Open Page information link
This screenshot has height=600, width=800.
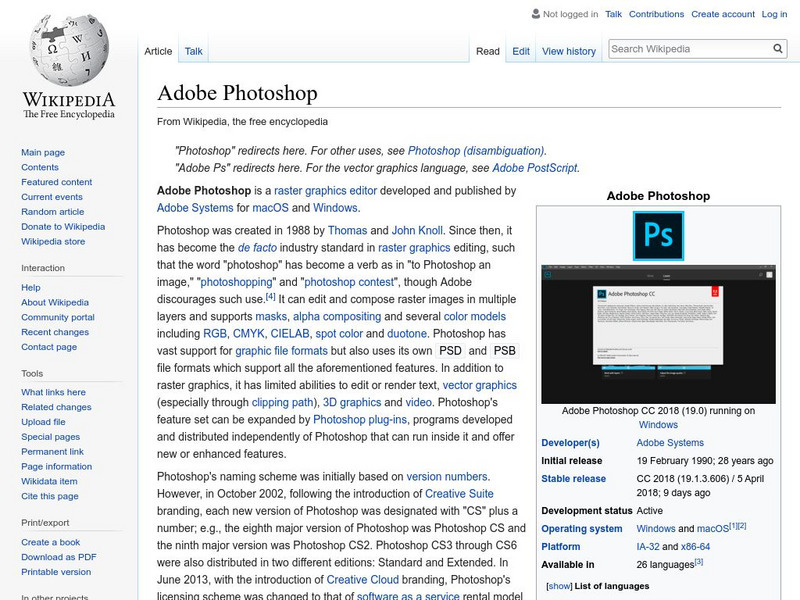57,466
